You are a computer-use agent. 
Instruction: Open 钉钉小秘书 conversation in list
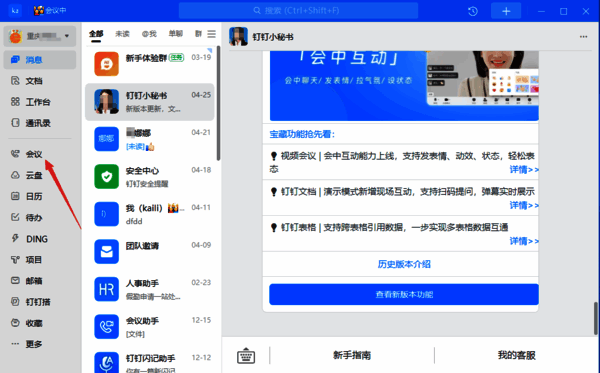pyautogui.click(x=150, y=102)
